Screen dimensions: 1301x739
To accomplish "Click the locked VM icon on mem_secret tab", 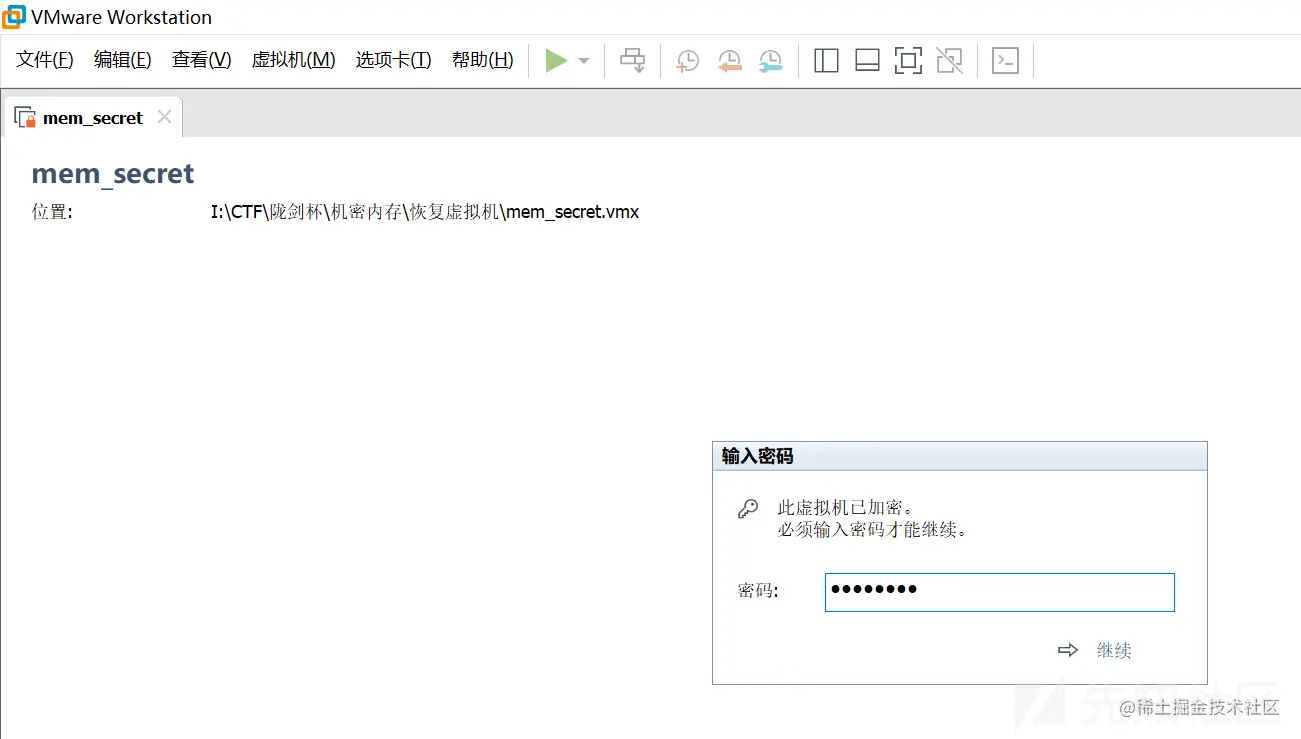I will pos(25,118).
